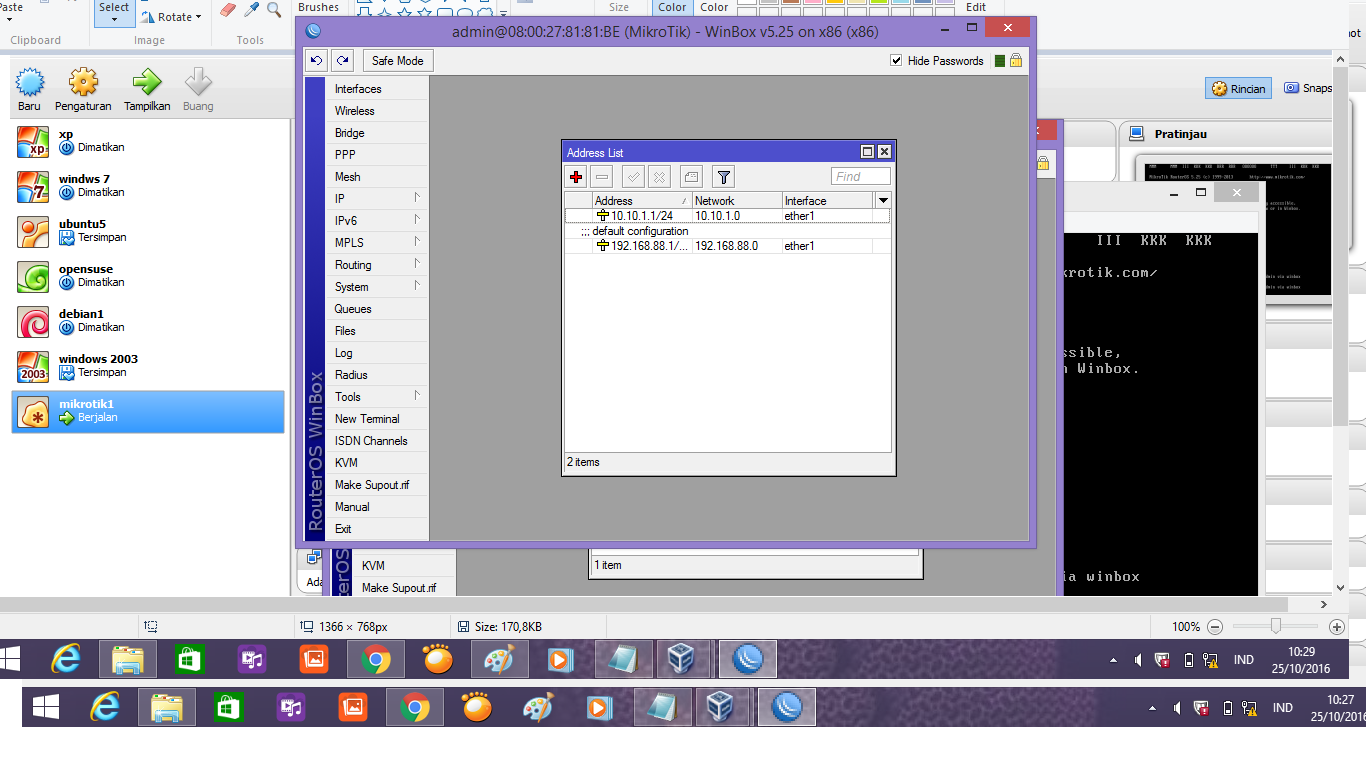This screenshot has width=1366, height=768.
Task: Open New Terminal from the WinBox menu
Action: click(x=377, y=419)
